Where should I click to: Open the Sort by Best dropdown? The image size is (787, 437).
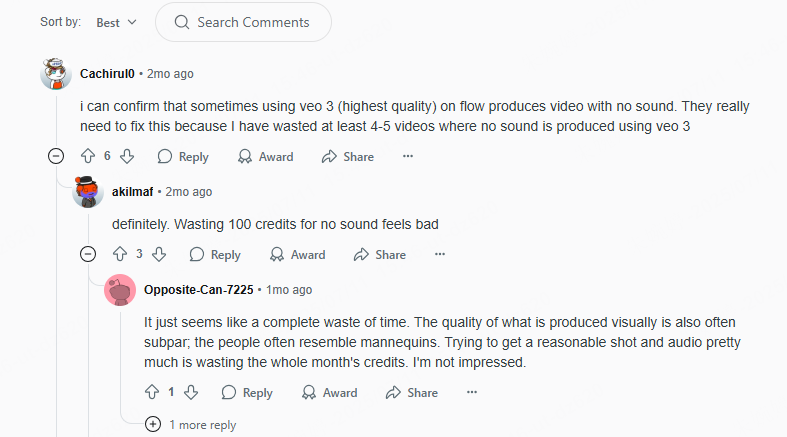point(117,22)
